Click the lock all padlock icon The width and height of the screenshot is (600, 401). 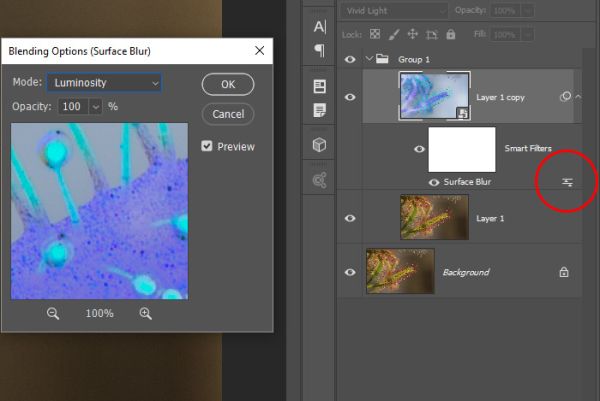point(451,34)
